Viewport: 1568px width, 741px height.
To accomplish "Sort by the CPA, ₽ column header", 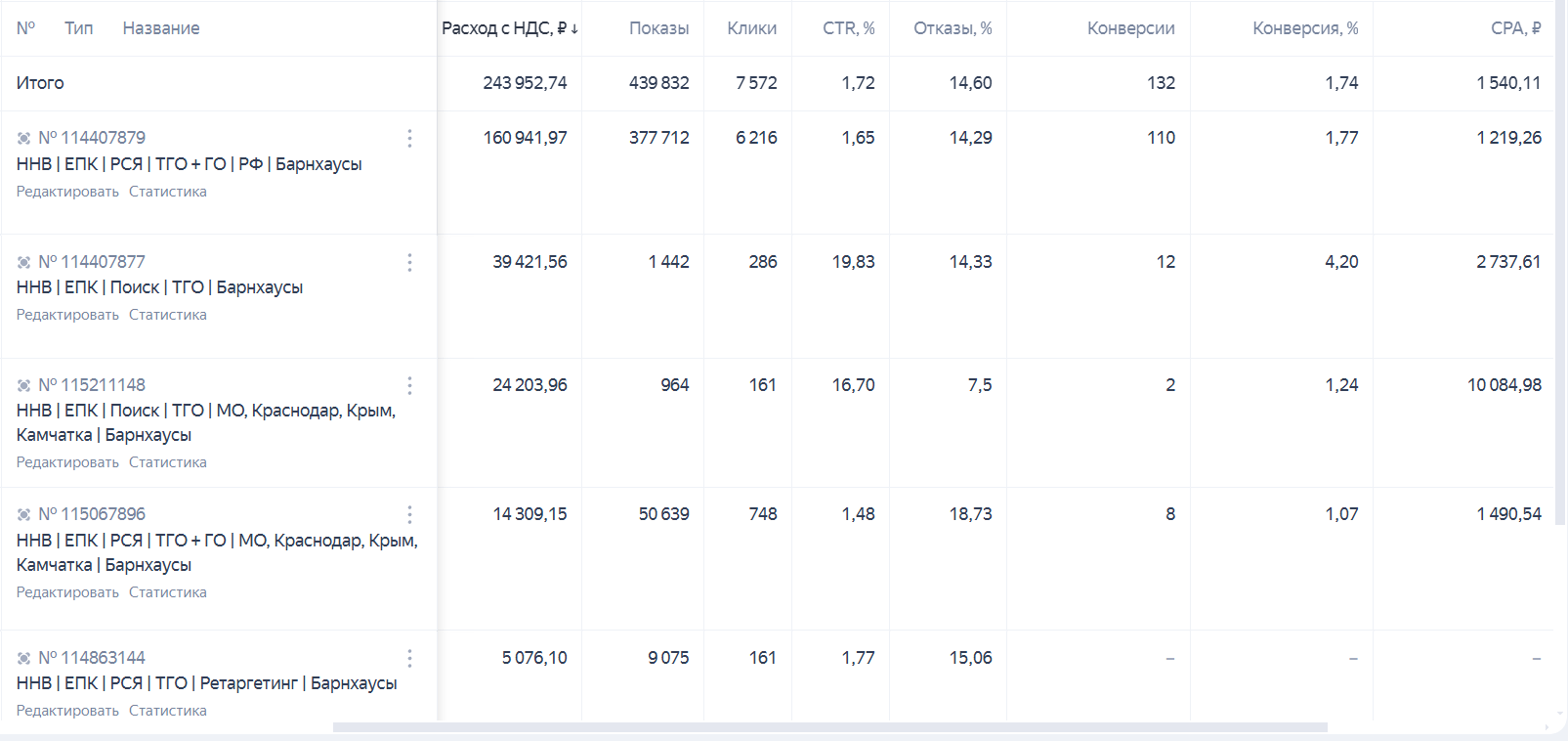I will (x=1515, y=28).
